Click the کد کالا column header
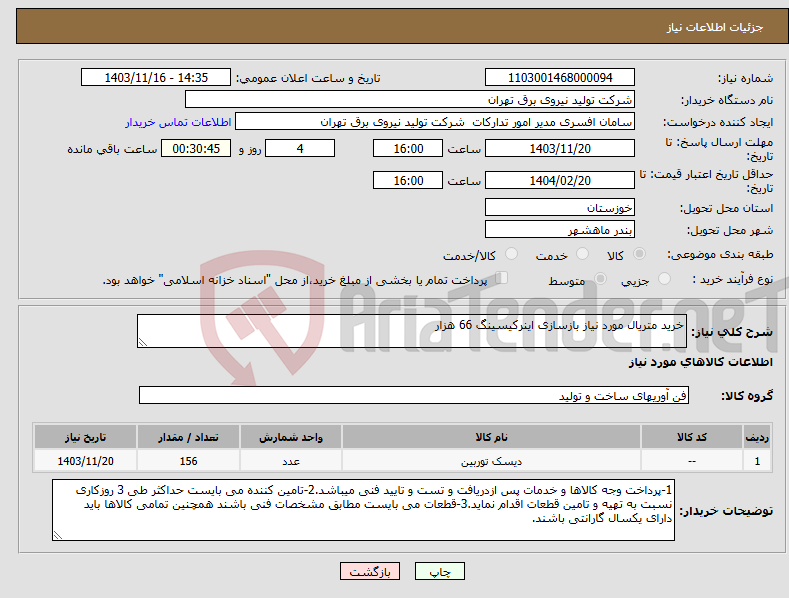This screenshot has height=598, width=789. pos(692,437)
